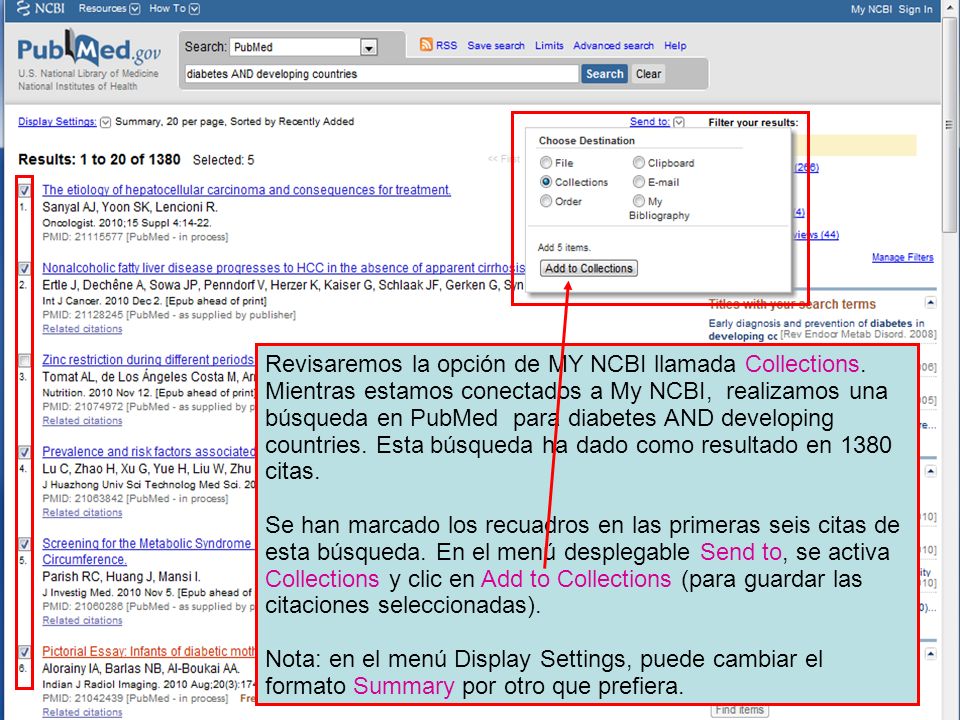Select the E-mail destination radio button

pyautogui.click(x=639, y=182)
